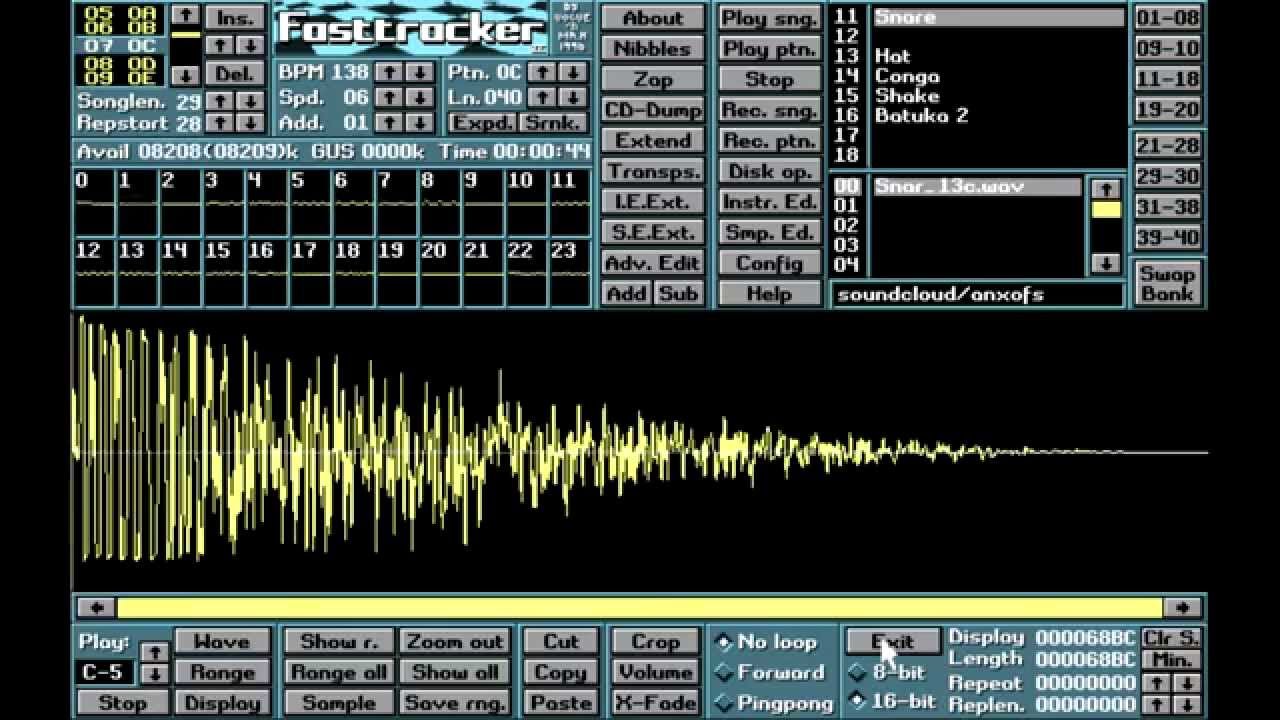Open instrument bank 39-40
Screen dimensions: 1280x720
pos(1167,238)
